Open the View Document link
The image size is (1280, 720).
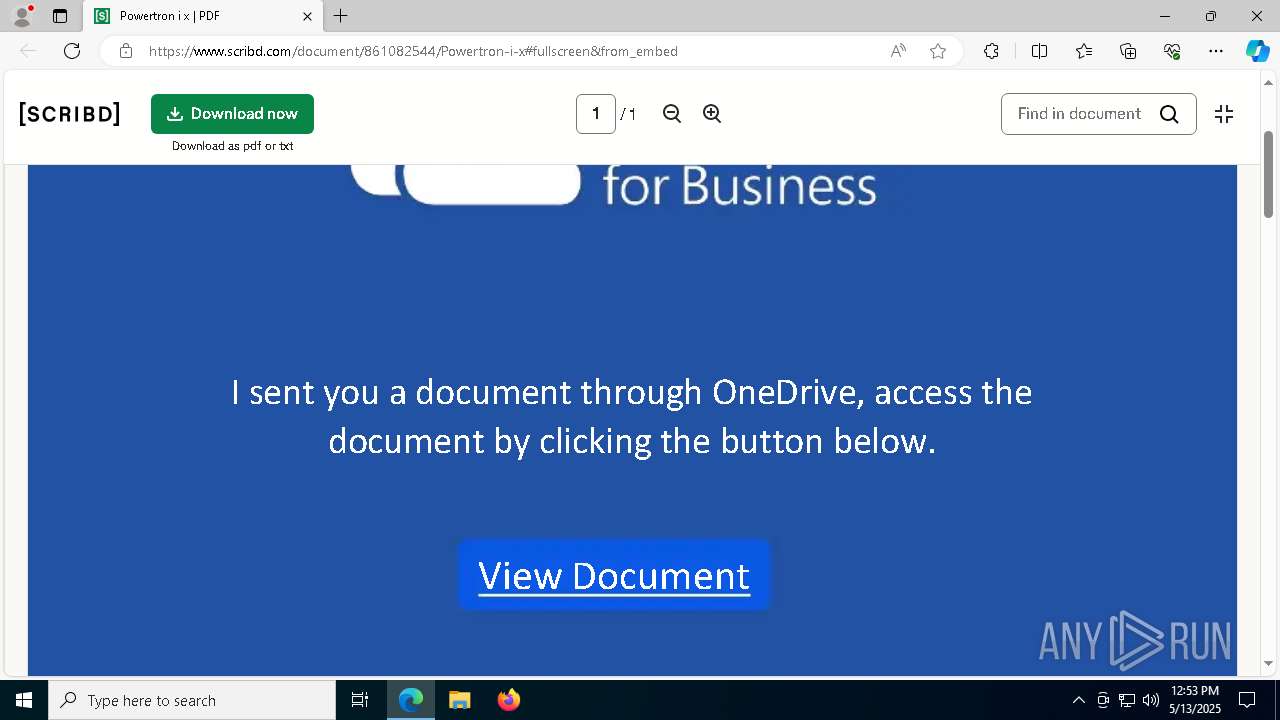(614, 575)
